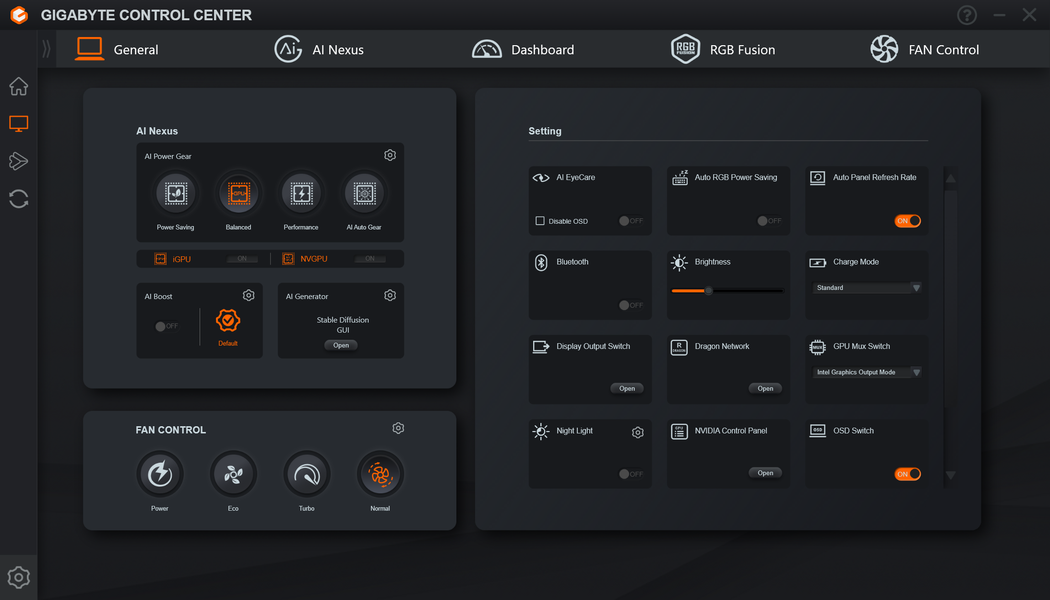Image resolution: width=1050 pixels, height=600 pixels.
Task: Click the GPU Mux Switch chip icon
Action: pos(818,347)
